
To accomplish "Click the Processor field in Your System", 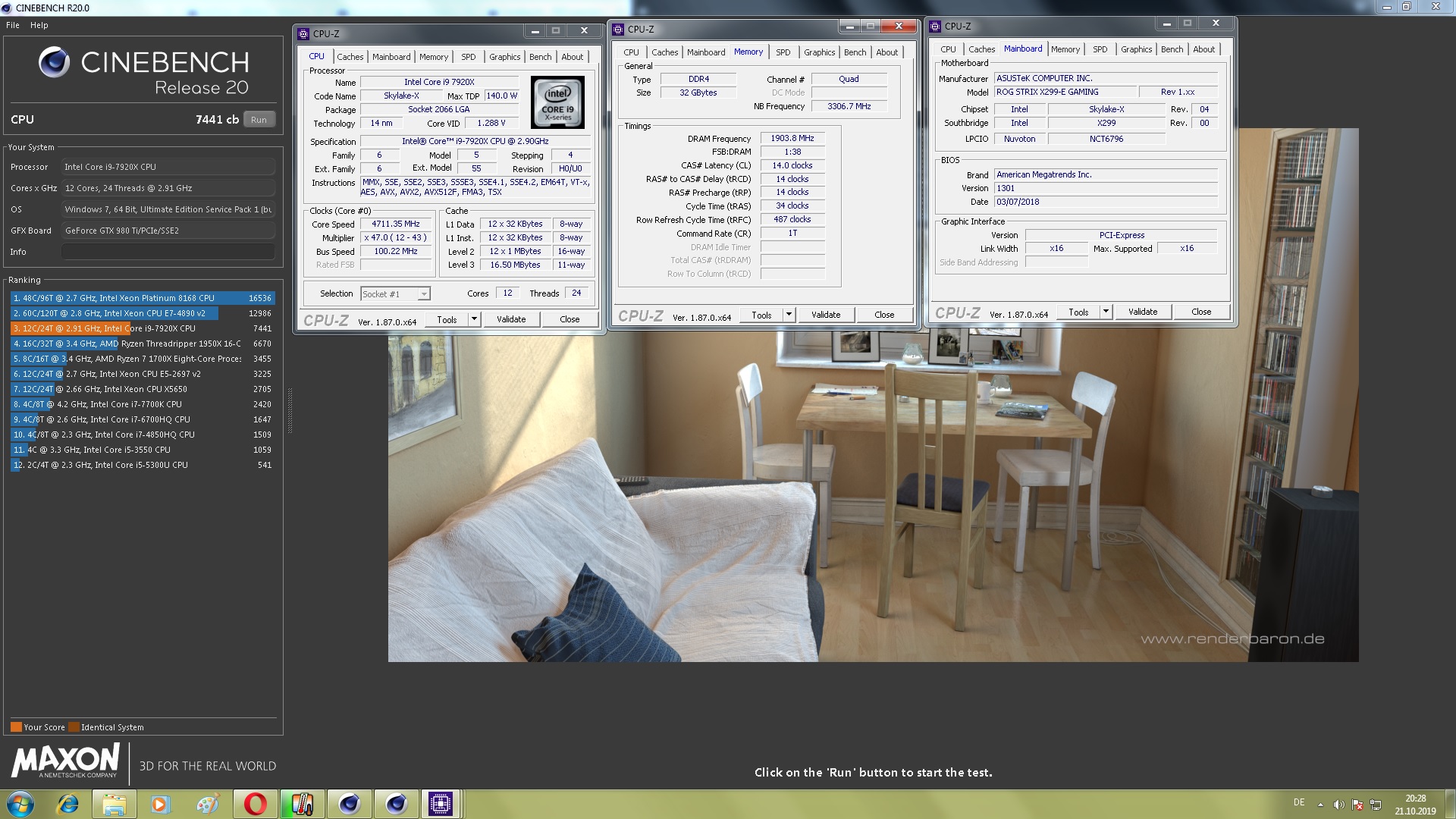I will 168,167.
